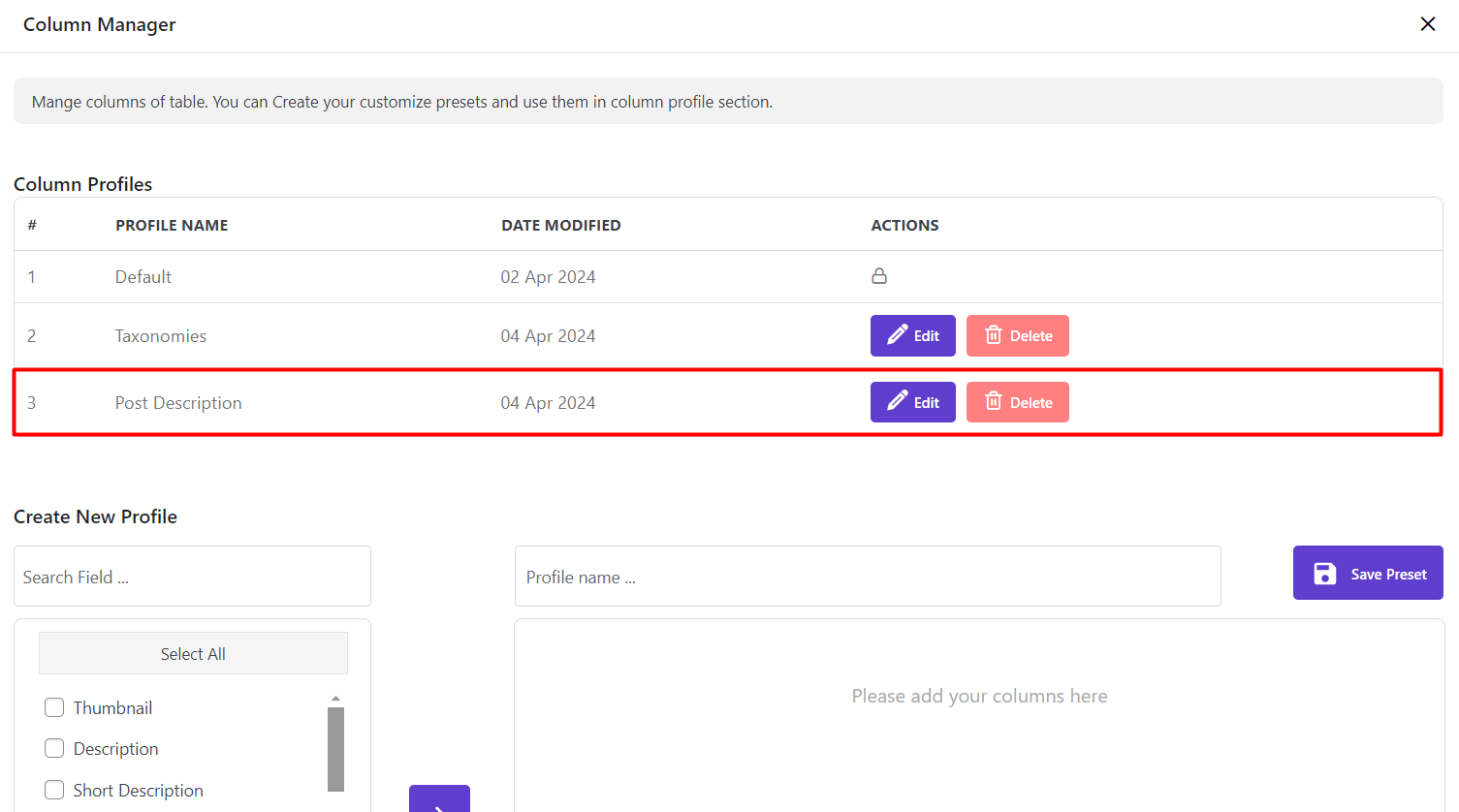Click the floppy disk Save Preset icon

(1324, 574)
